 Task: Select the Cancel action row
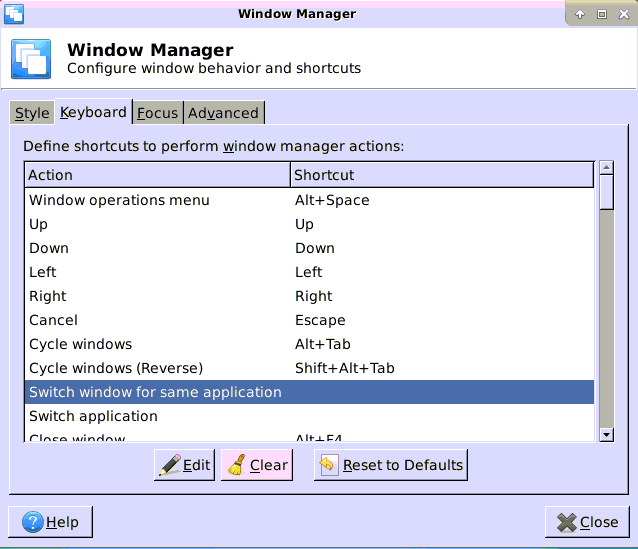[x=309, y=320]
